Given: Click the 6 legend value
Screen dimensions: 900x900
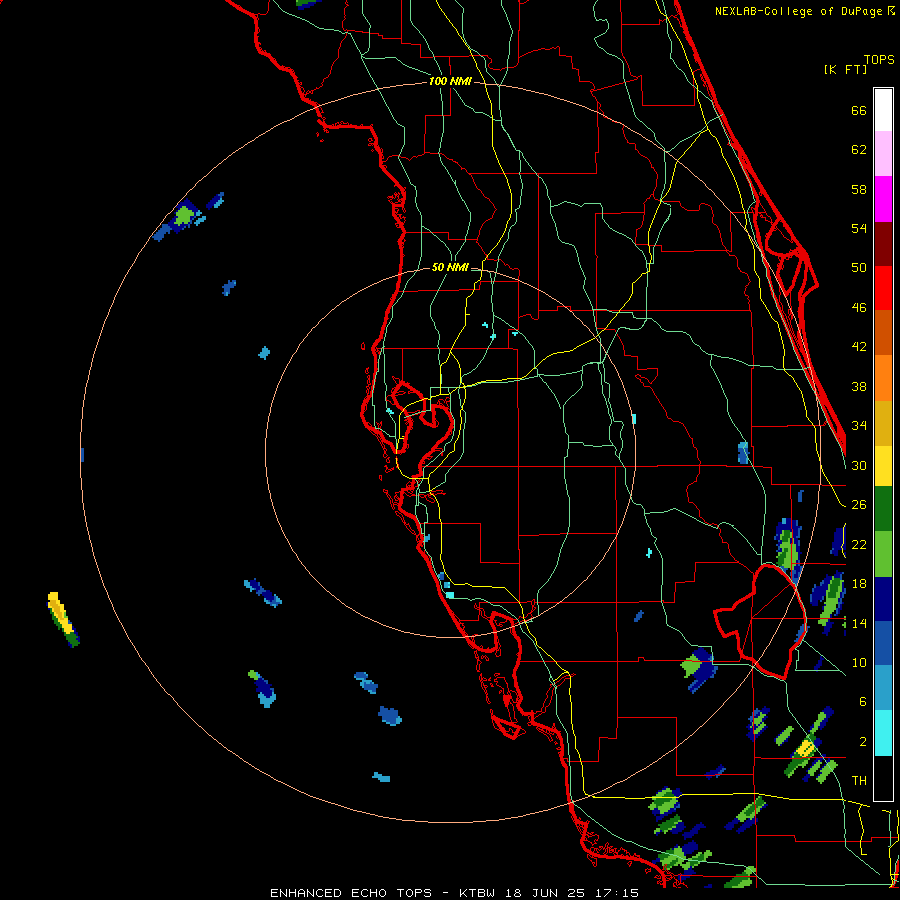Looking at the screenshot, I should pos(863,702).
